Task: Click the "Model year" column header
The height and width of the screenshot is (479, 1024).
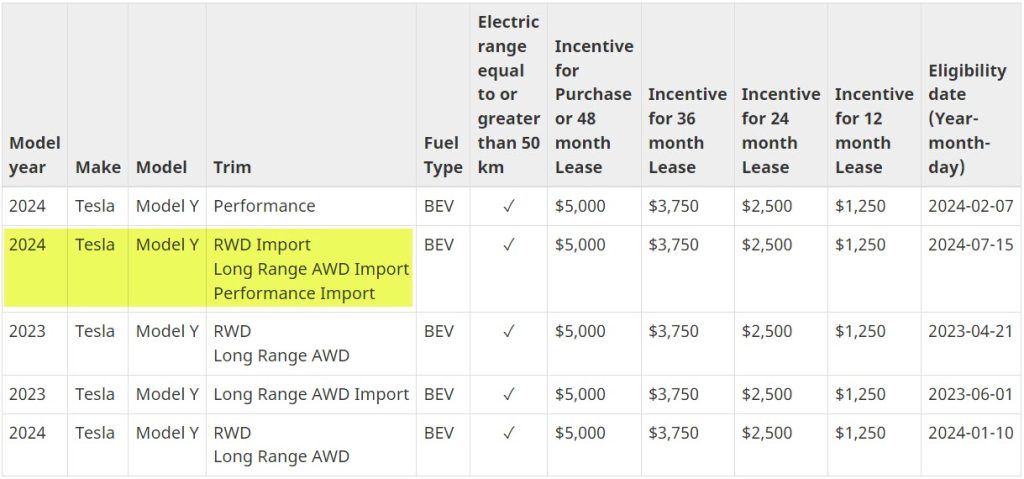Action: pyautogui.click(x=35, y=155)
